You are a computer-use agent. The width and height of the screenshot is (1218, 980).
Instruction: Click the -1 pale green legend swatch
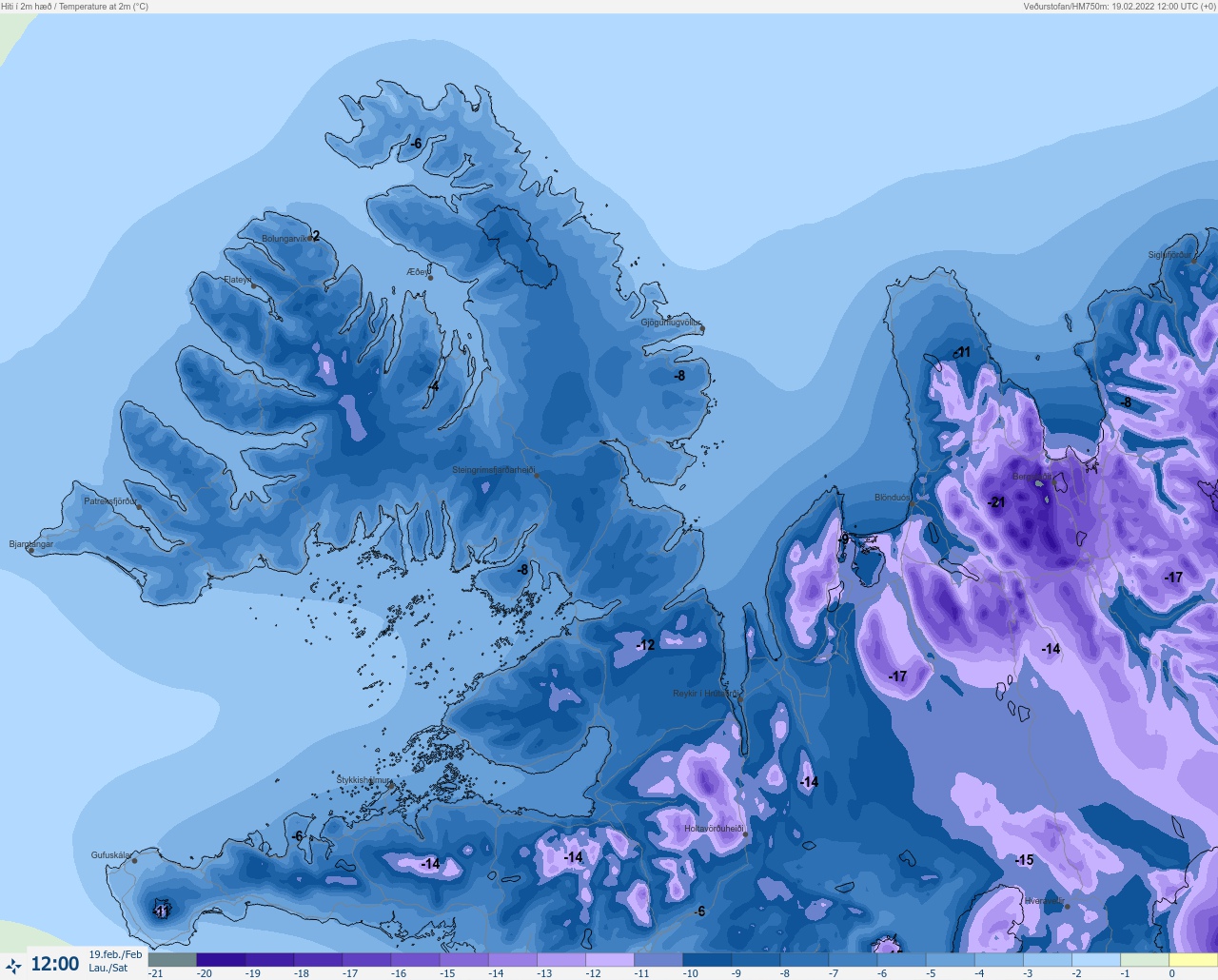(x=1144, y=960)
